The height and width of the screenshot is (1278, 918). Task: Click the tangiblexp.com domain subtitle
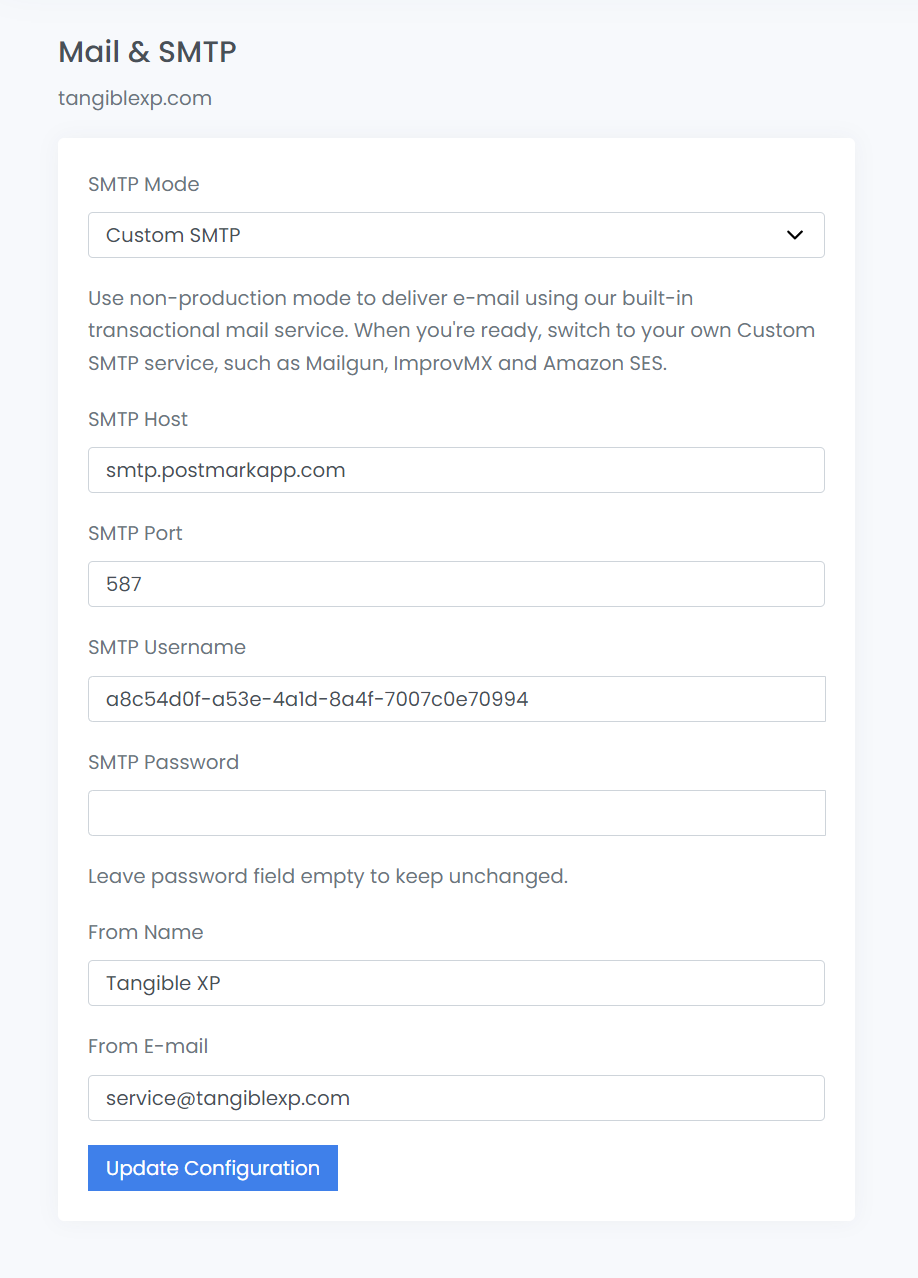135,98
